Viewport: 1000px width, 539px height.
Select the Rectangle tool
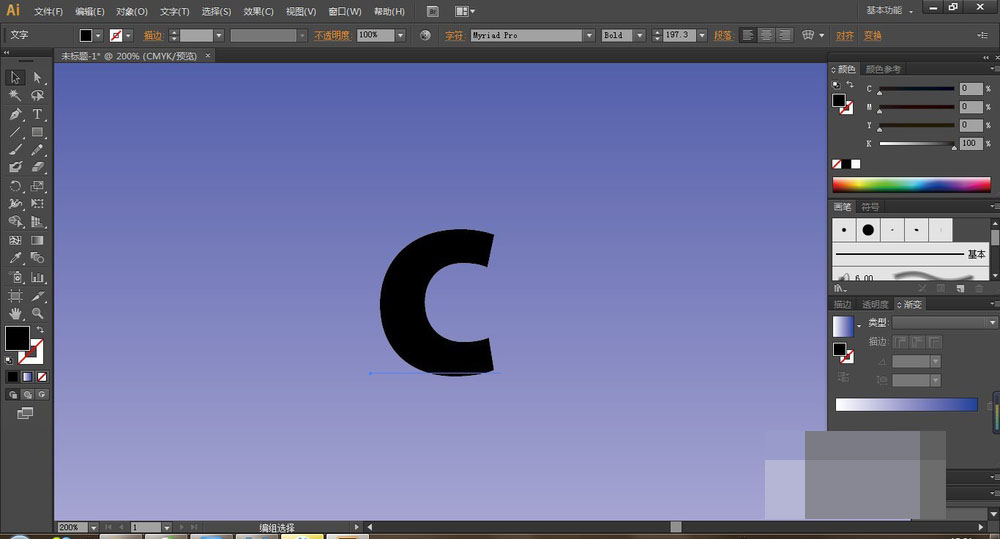pyautogui.click(x=37, y=132)
